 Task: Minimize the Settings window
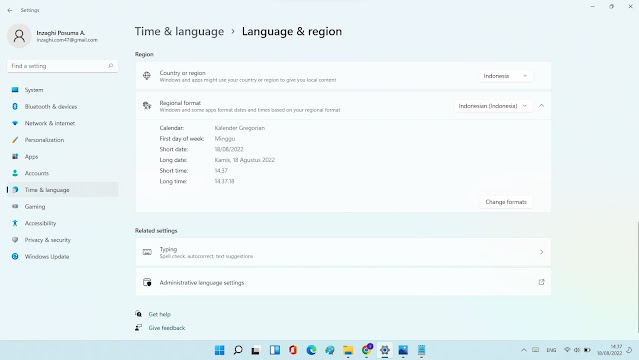pos(593,7)
